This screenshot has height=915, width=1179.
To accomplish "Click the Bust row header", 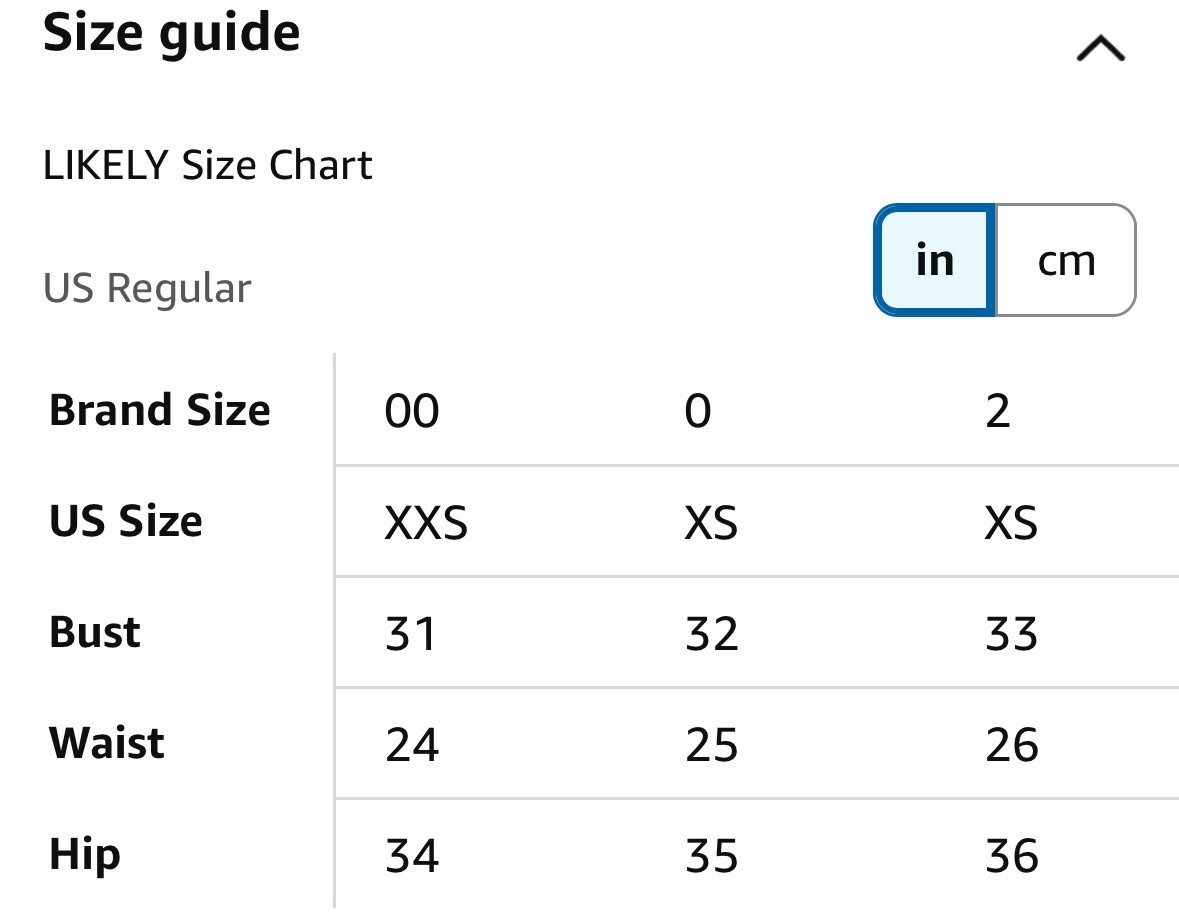I will click(x=95, y=632).
